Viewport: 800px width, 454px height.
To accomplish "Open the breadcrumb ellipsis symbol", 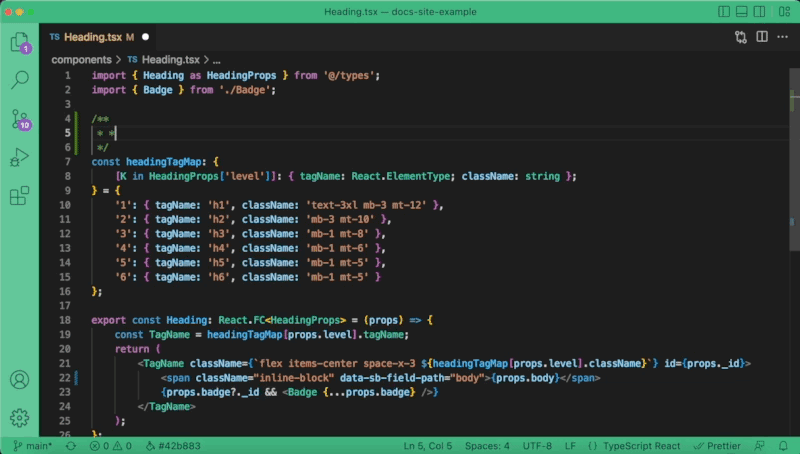I will (217, 60).
